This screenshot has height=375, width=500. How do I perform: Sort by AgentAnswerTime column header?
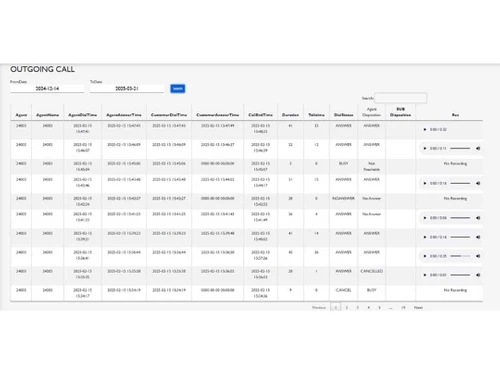coord(124,115)
